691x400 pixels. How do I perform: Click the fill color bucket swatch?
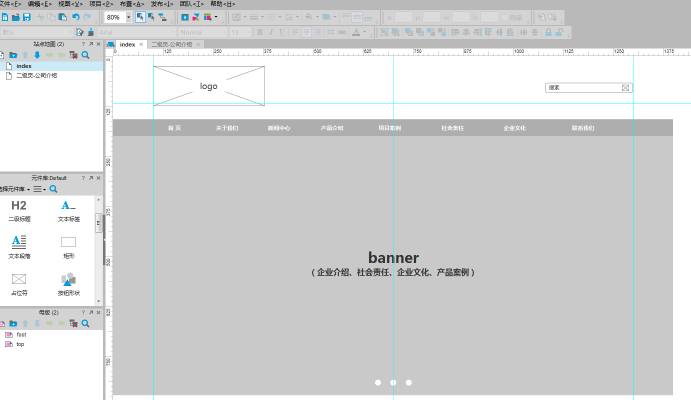tap(308, 17)
